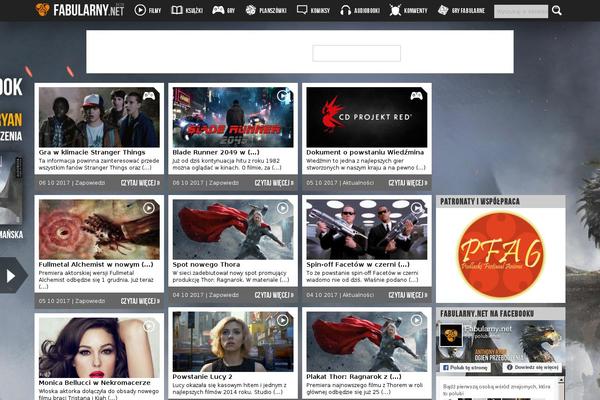Click the magnifier search icon
The width and height of the screenshot is (600, 400).
[557, 11]
